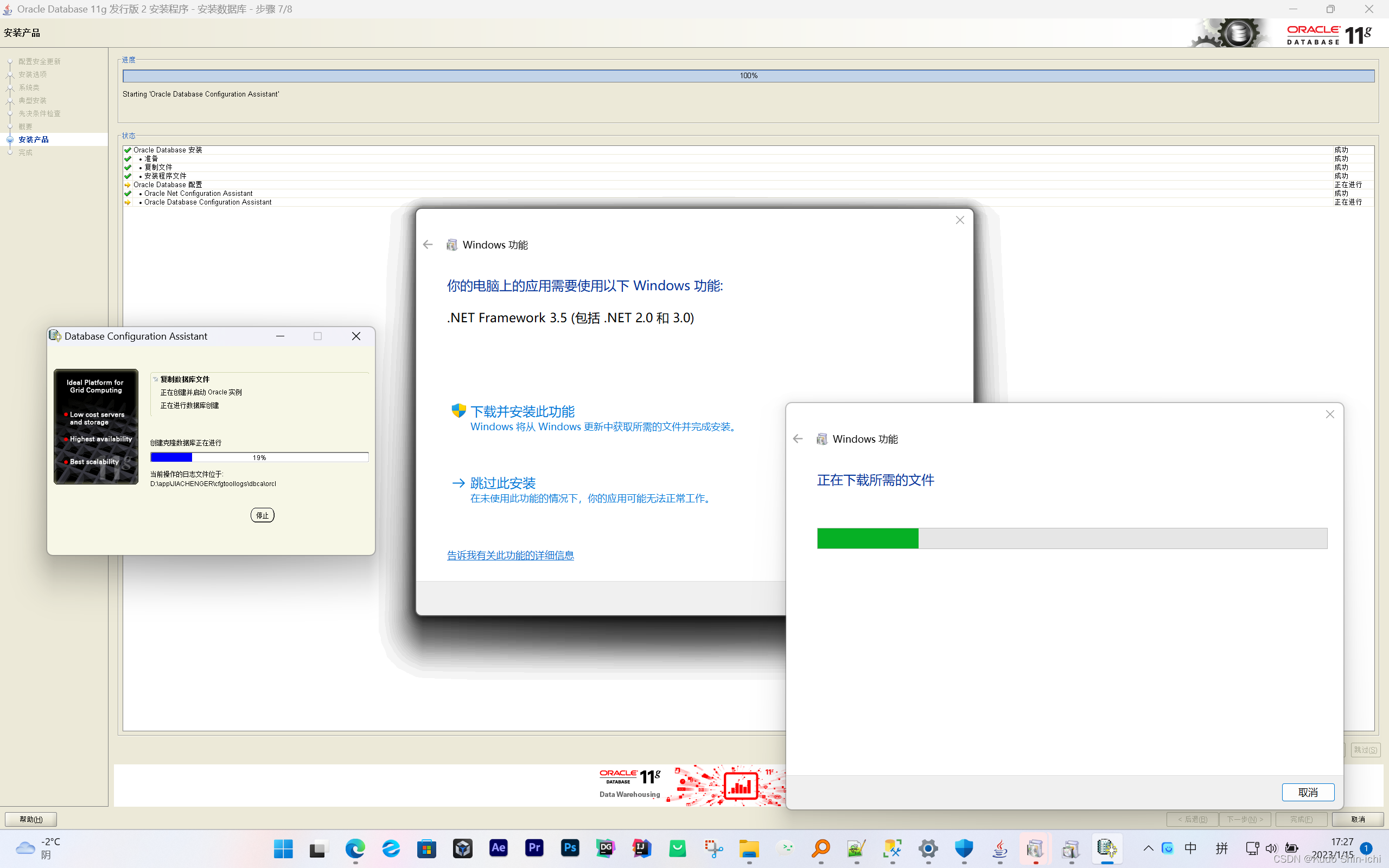Open File Explorer from the taskbar
1389x868 pixels.
[749, 848]
